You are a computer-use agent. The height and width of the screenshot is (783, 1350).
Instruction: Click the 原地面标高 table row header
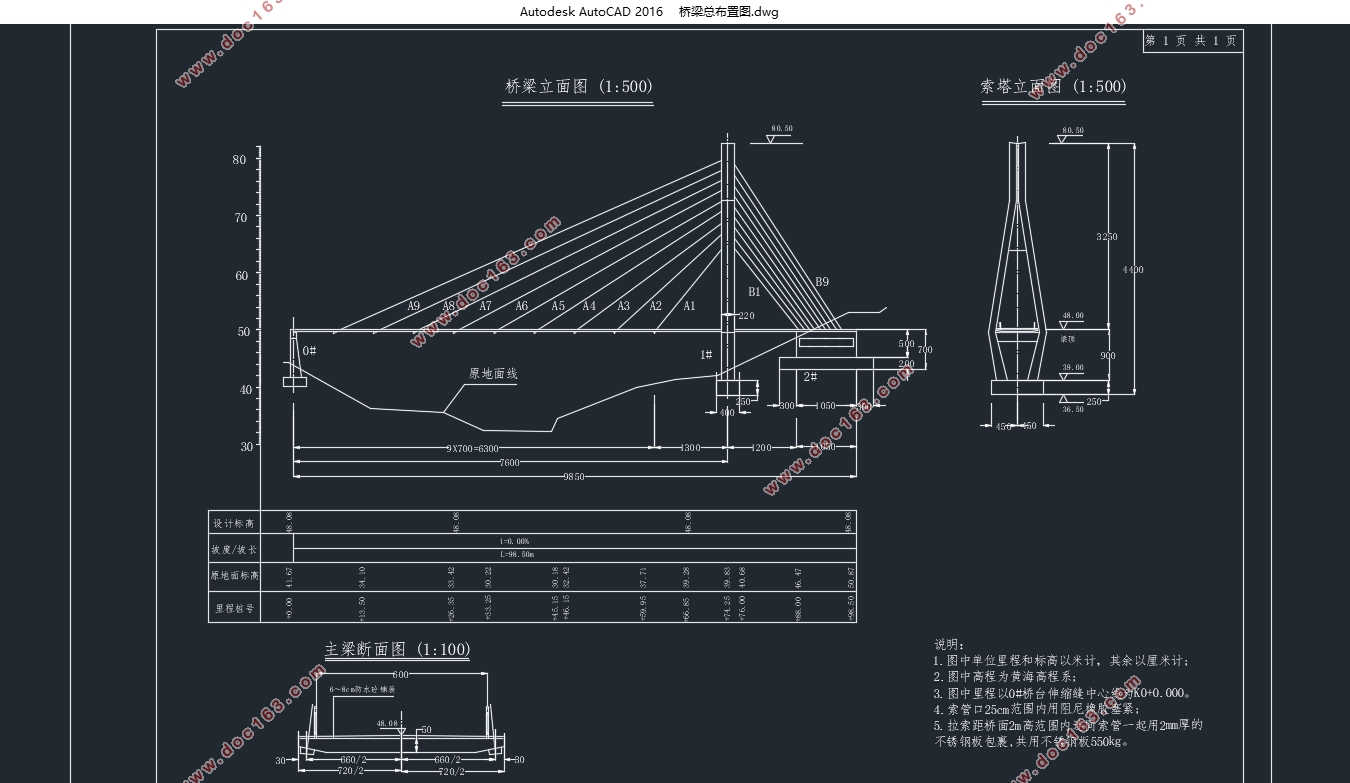coord(234,576)
